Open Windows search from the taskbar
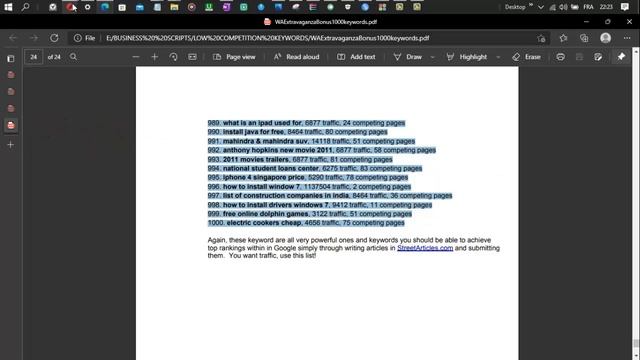This screenshot has height=360, width=640. 26,7
